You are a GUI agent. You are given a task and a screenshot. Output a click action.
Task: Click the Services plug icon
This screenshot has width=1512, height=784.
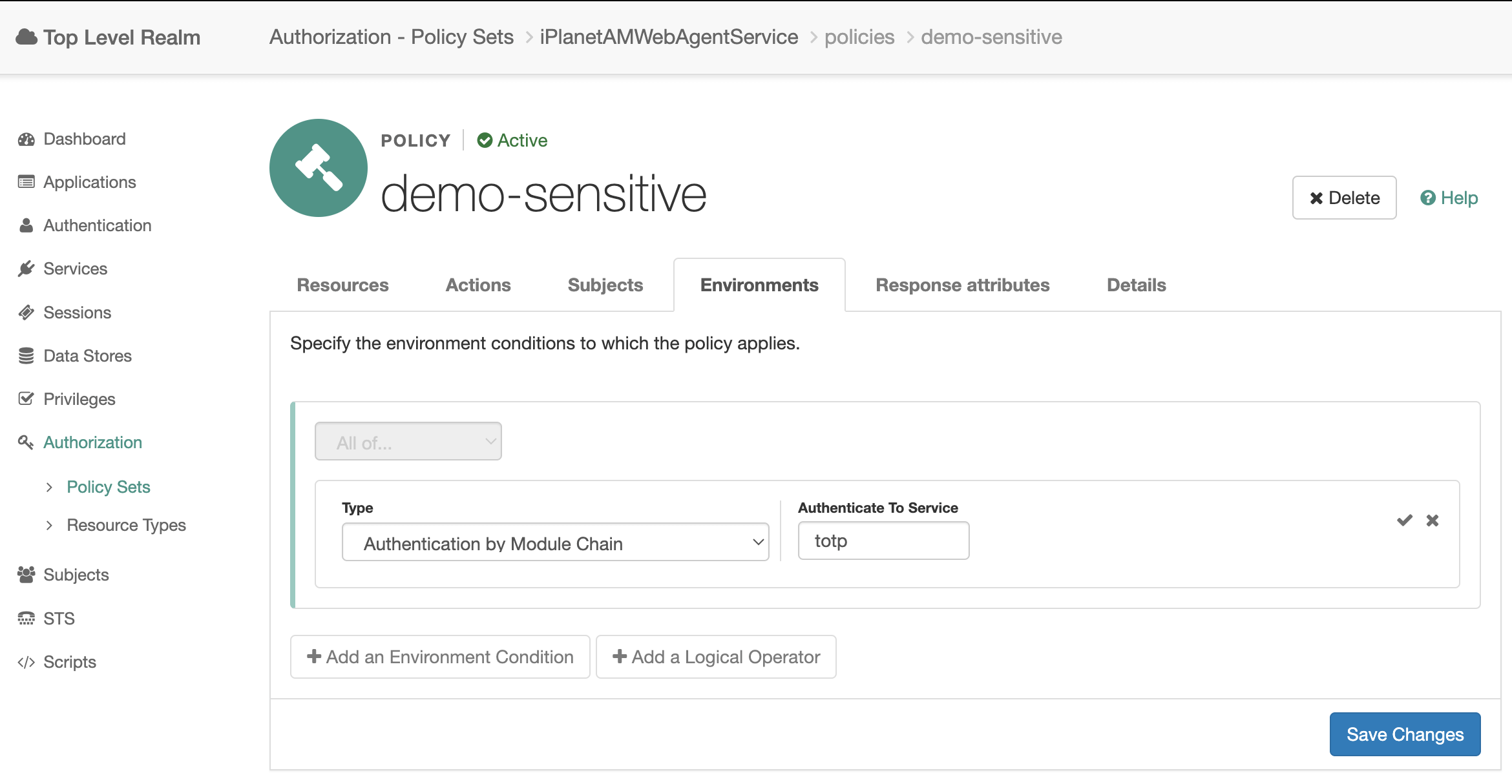(x=26, y=269)
